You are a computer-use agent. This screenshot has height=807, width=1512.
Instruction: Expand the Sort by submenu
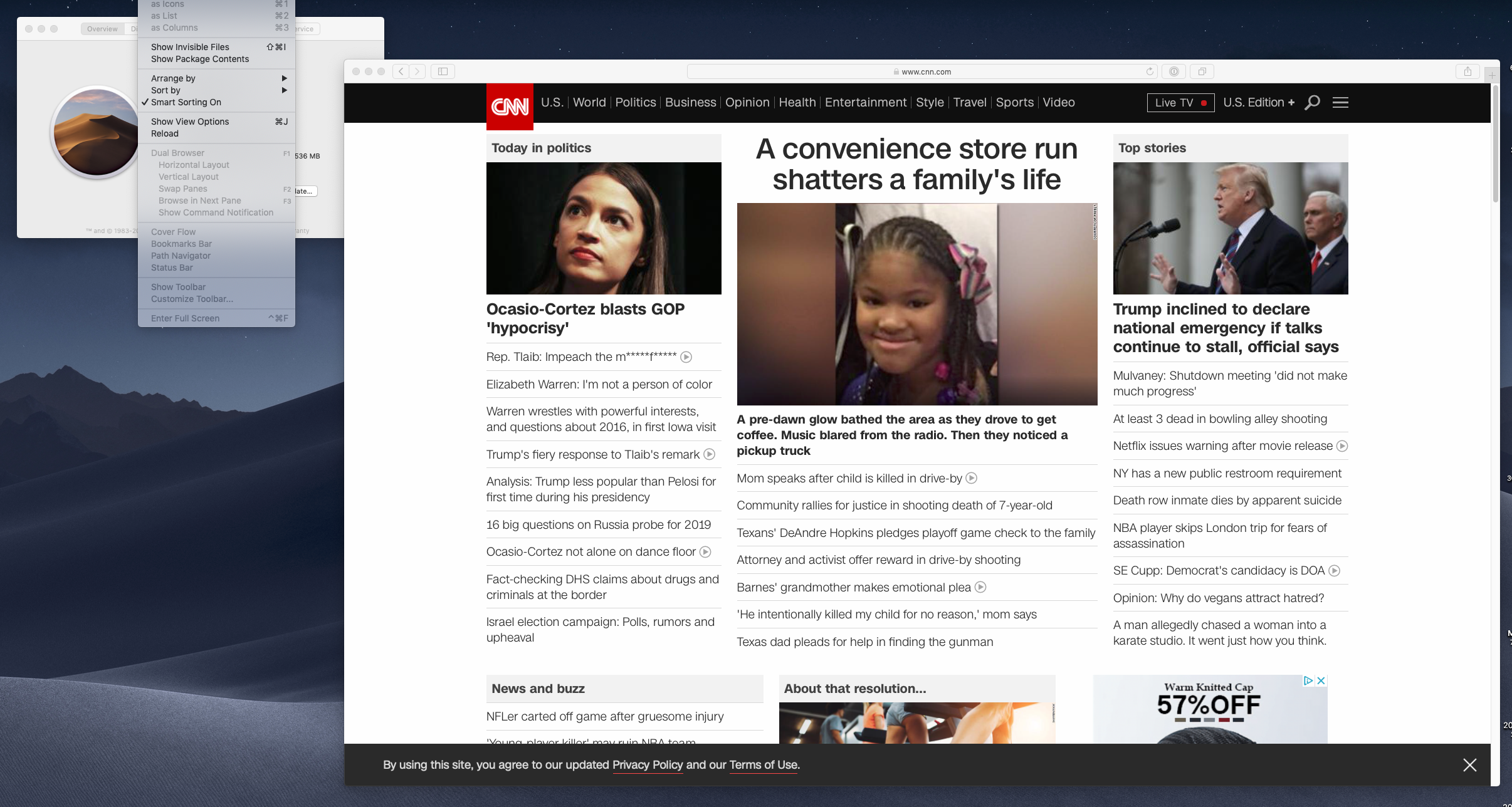(216, 90)
